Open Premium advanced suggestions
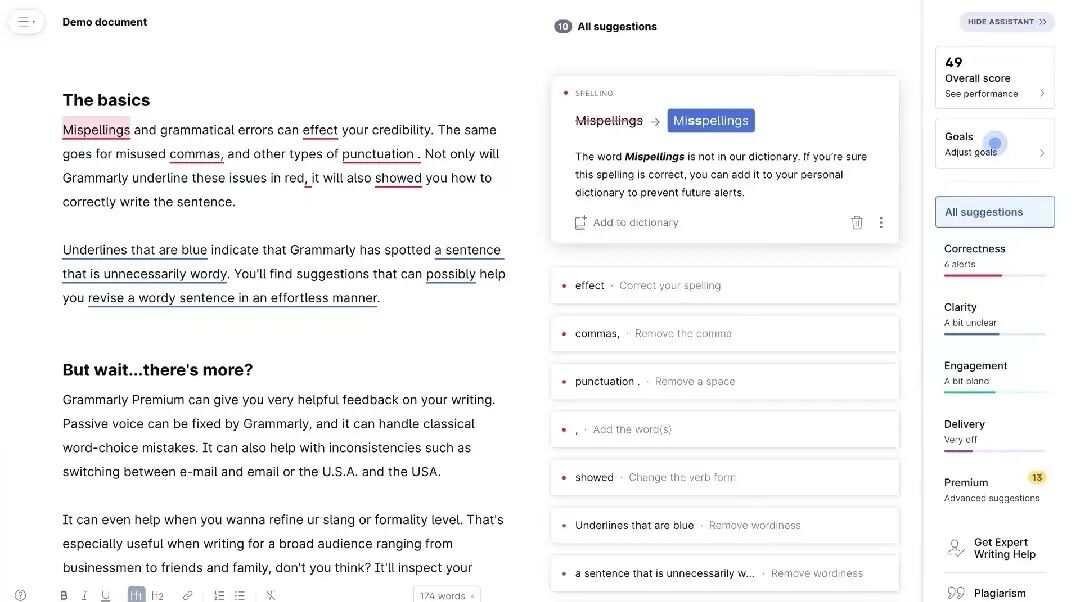The height and width of the screenshot is (602, 1080). [995, 489]
